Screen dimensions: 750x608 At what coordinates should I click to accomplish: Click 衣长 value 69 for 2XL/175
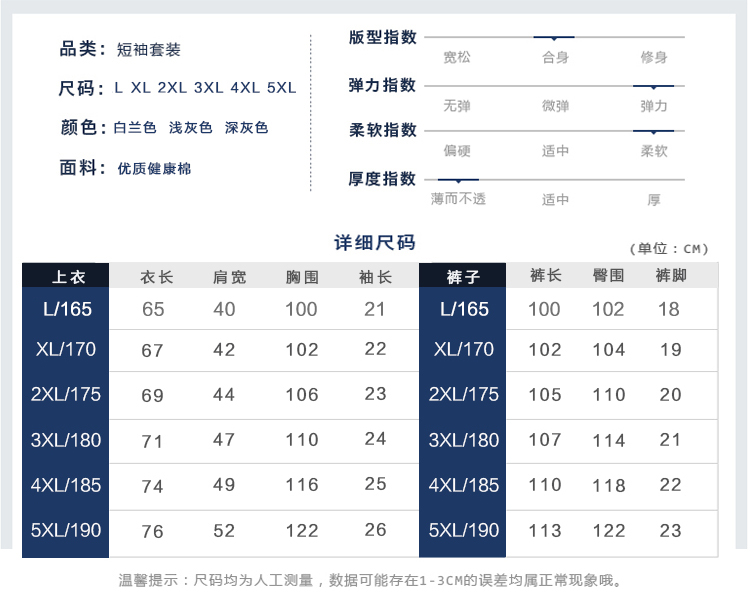pos(153,396)
